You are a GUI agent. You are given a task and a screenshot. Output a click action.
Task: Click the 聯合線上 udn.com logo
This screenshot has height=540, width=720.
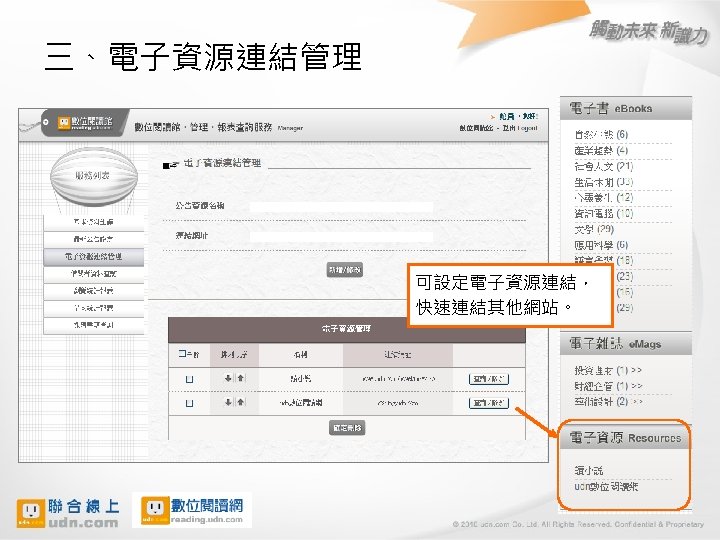(68, 513)
